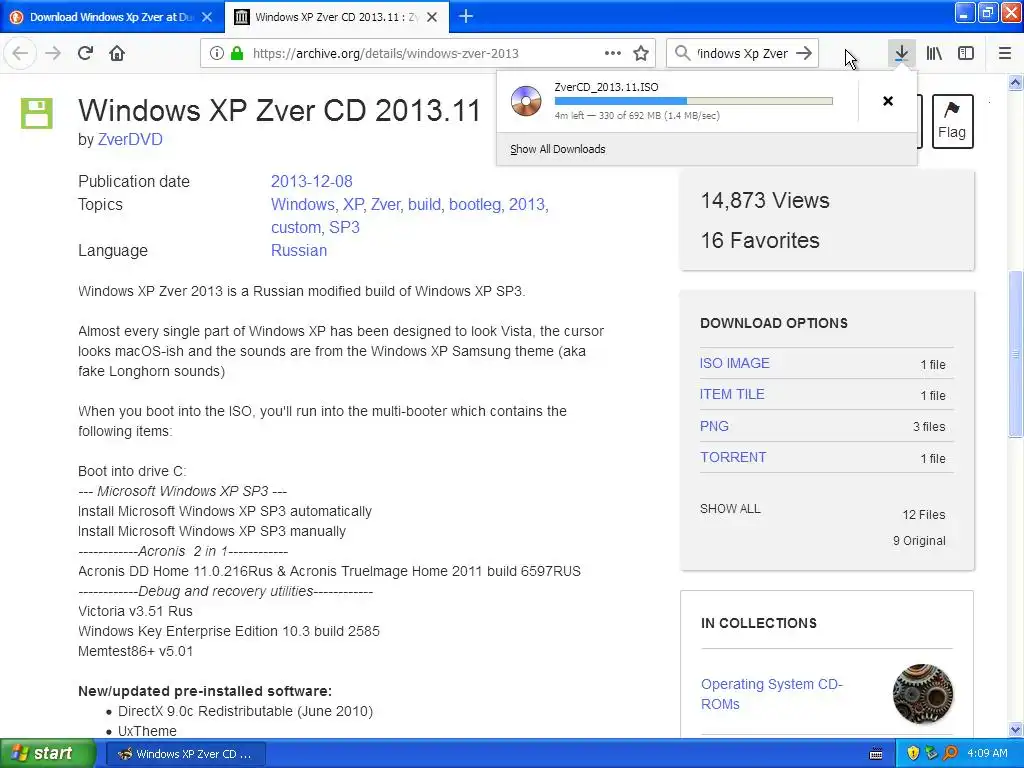Image resolution: width=1024 pixels, height=768 pixels.
Task: Open the page actions three-dot menu
Action: coord(613,53)
